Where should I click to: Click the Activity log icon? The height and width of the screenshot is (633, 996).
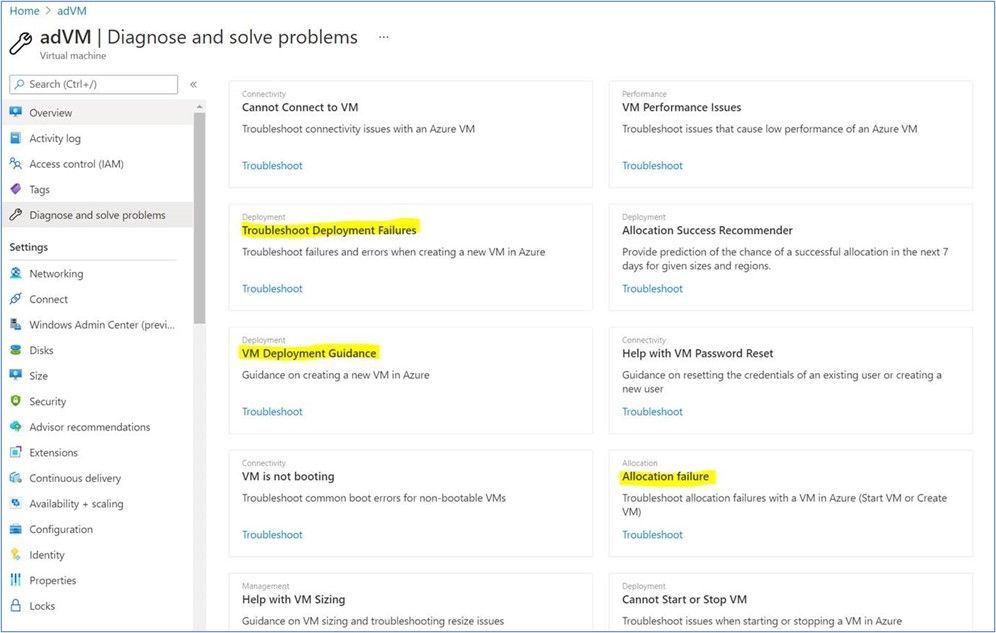16,138
